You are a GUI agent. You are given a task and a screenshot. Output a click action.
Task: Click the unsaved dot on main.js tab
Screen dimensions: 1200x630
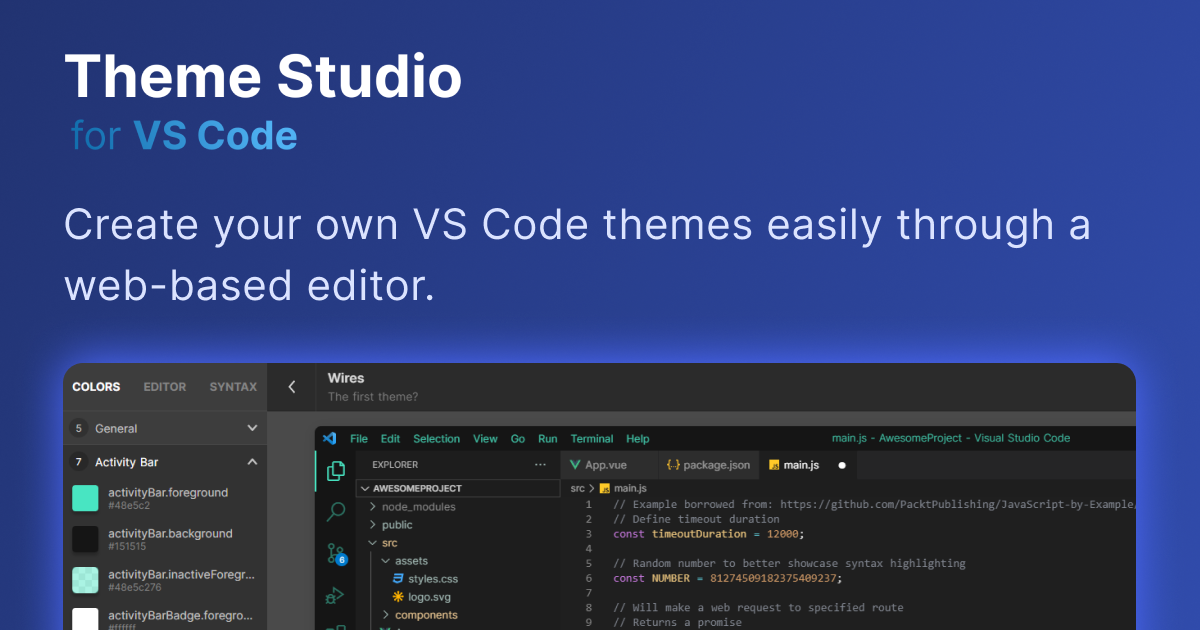(842, 465)
